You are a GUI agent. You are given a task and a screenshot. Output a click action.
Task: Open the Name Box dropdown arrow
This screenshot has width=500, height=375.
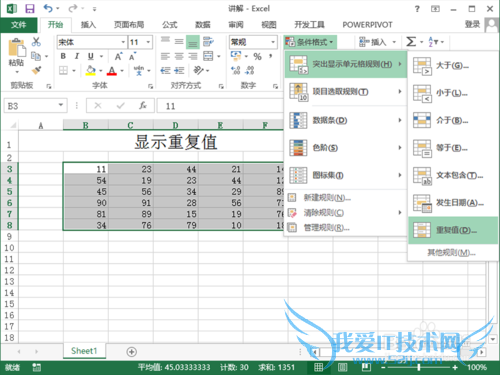61,105
